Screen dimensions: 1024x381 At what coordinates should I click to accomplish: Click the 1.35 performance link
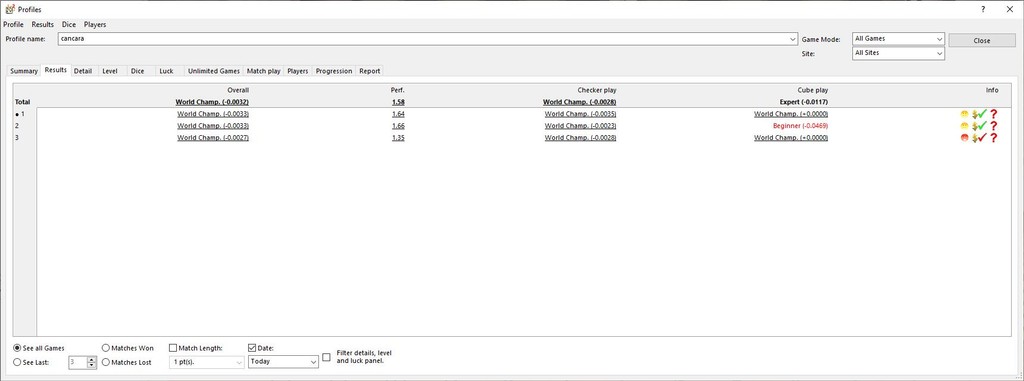pyautogui.click(x=398, y=137)
